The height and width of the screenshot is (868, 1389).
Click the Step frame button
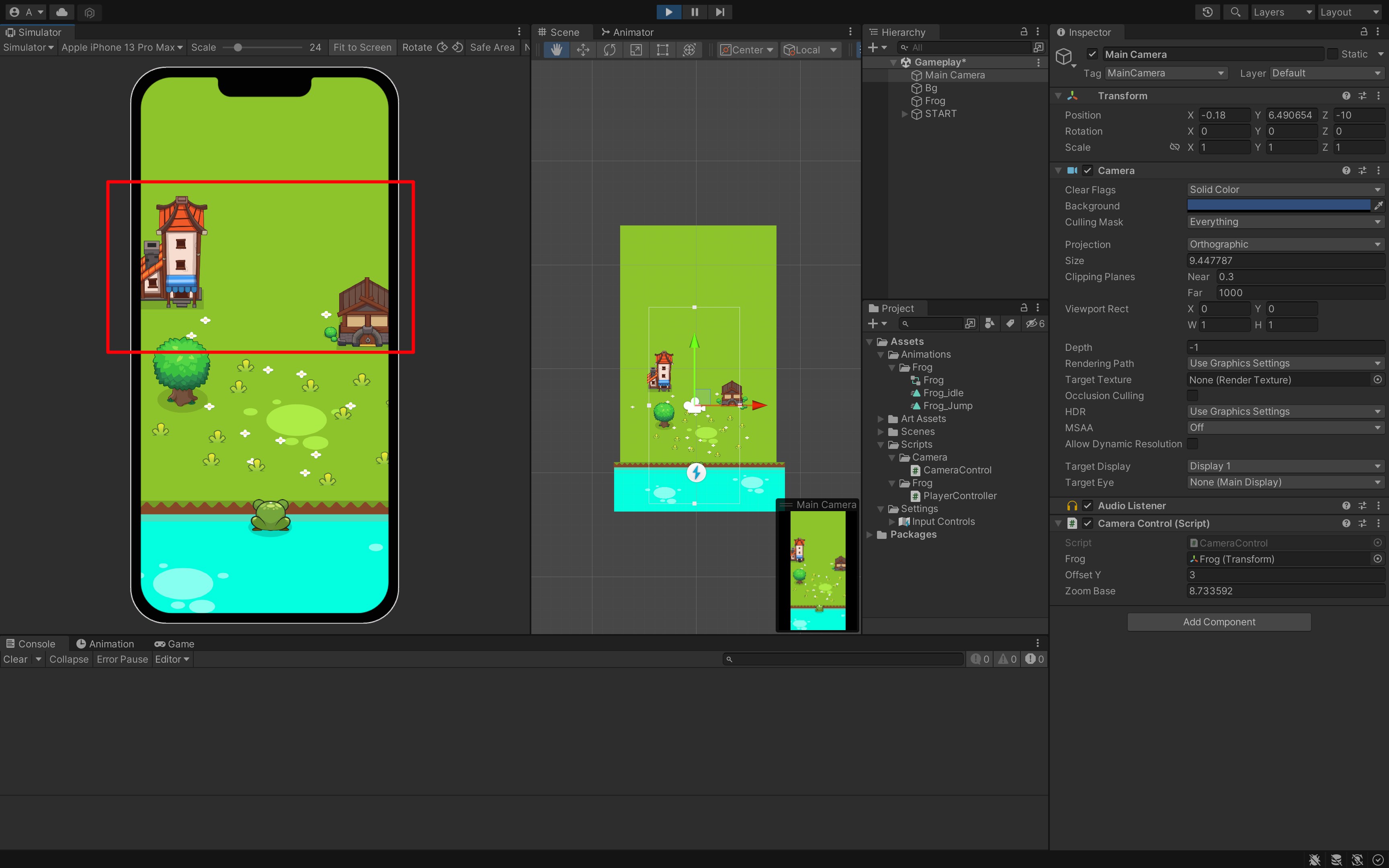(x=720, y=12)
